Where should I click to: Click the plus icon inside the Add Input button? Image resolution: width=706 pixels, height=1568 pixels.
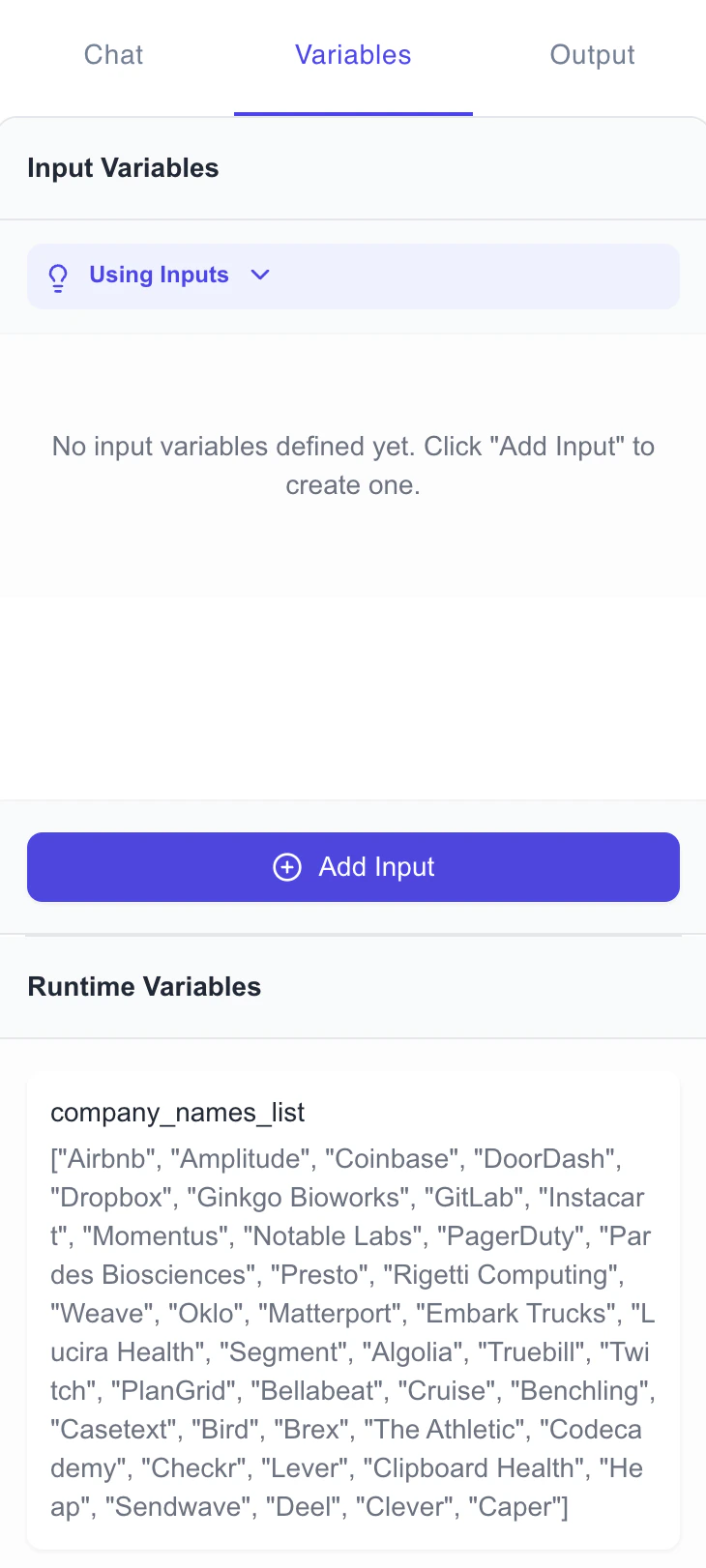[287, 867]
